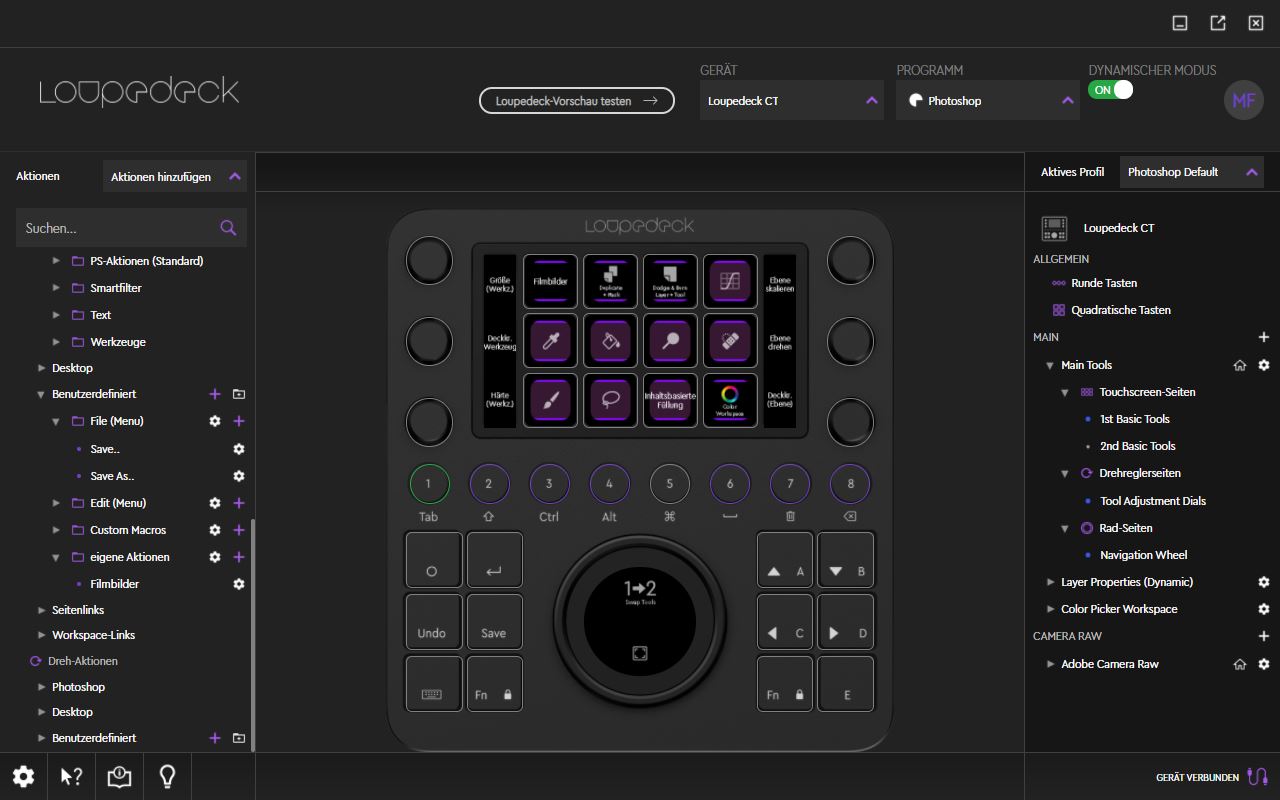1280x800 pixels.
Task: Open the settings gear in bottom toolbar
Action: 23,776
